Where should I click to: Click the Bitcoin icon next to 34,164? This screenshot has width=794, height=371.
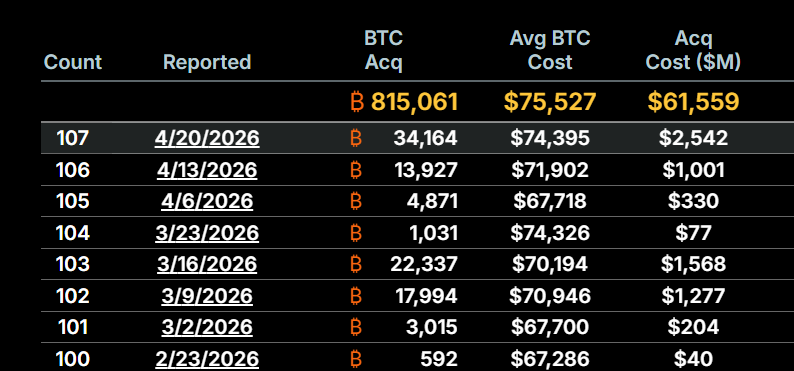pos(356,138)
